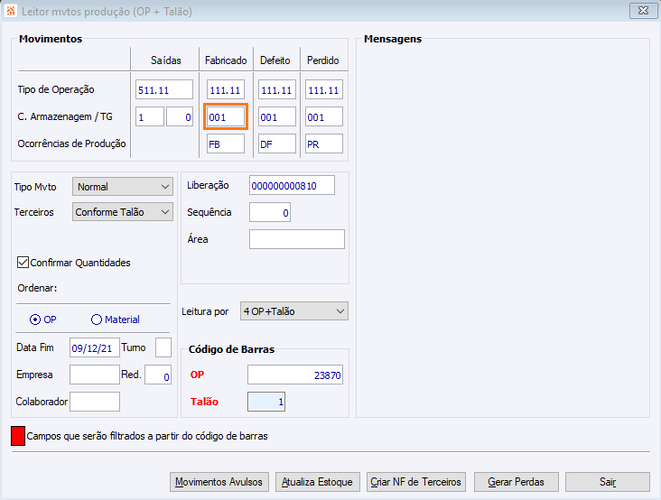Select the Material radio button under Ordenar
Image resolution: width=661 pixels, height=500 pixels.
click(96, 320)
